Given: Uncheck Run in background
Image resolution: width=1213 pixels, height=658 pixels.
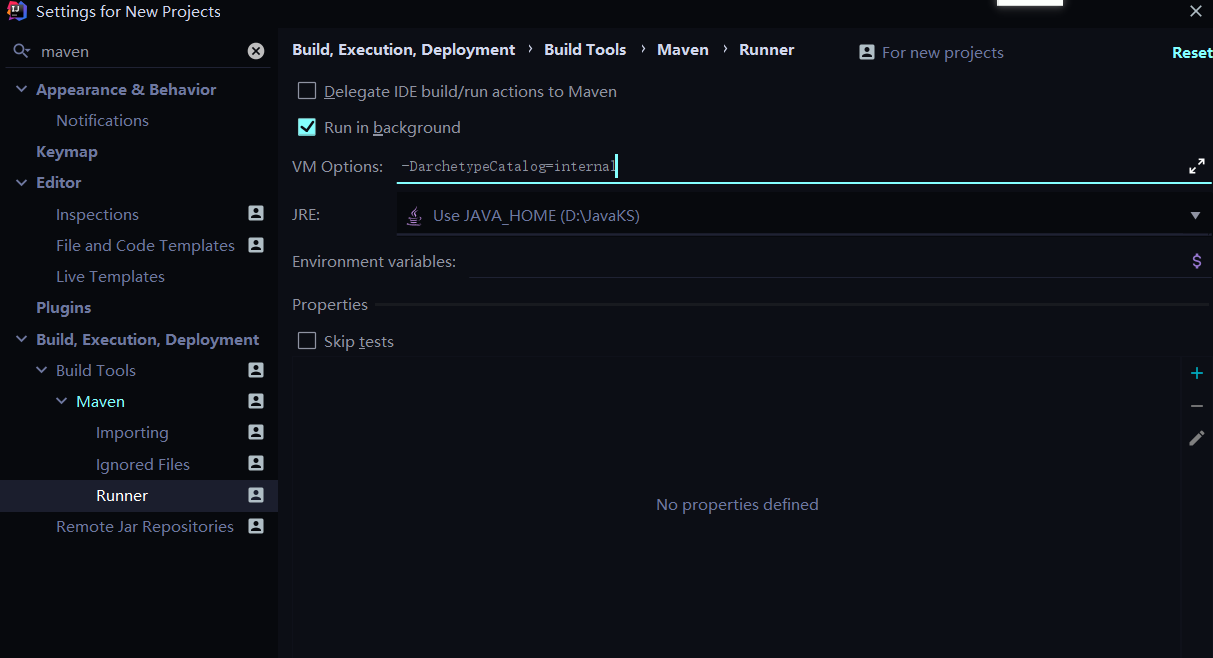Looking at the screenshot, I should tap(307, 127).
